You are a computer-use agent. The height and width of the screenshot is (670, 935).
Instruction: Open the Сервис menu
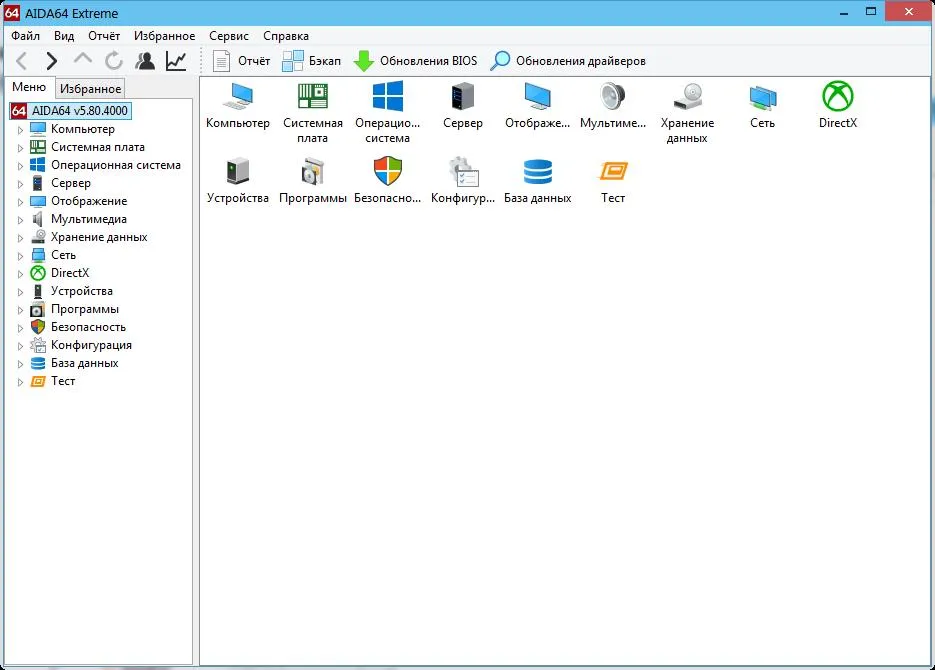(x=228, y=36)
